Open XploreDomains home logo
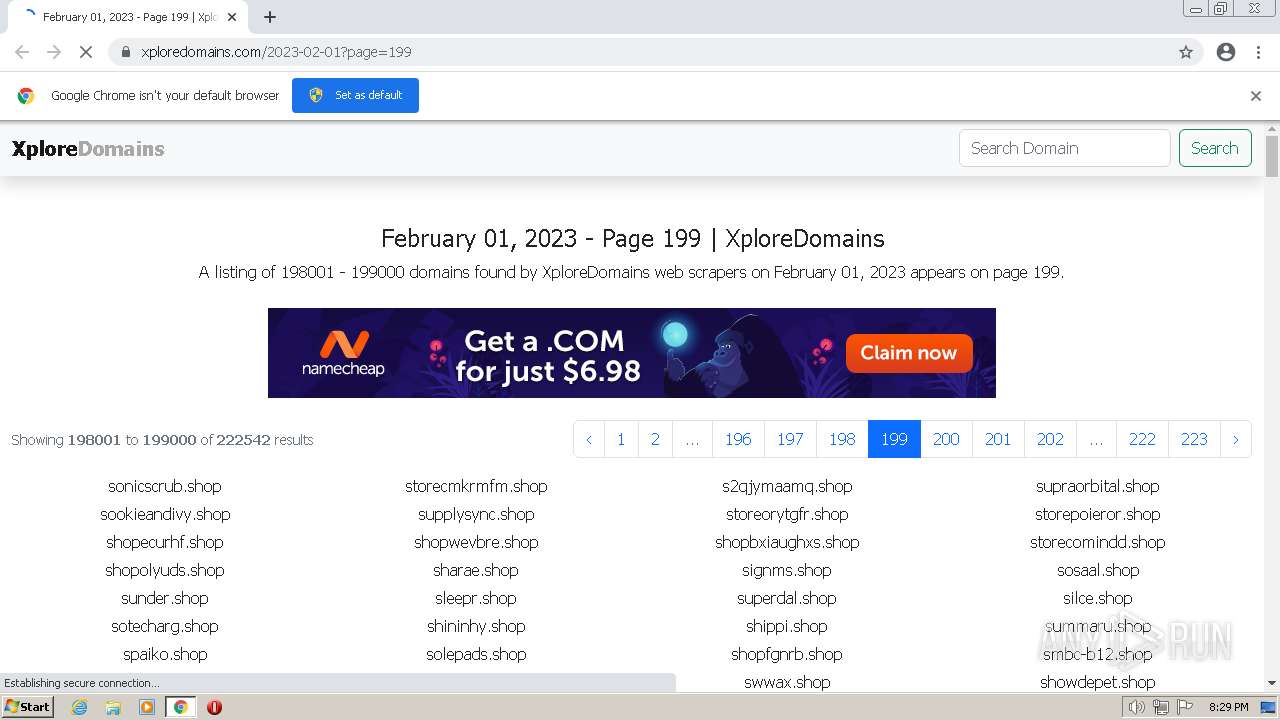The height and width of the screenshot is (720, 1280). click(88, 149)
